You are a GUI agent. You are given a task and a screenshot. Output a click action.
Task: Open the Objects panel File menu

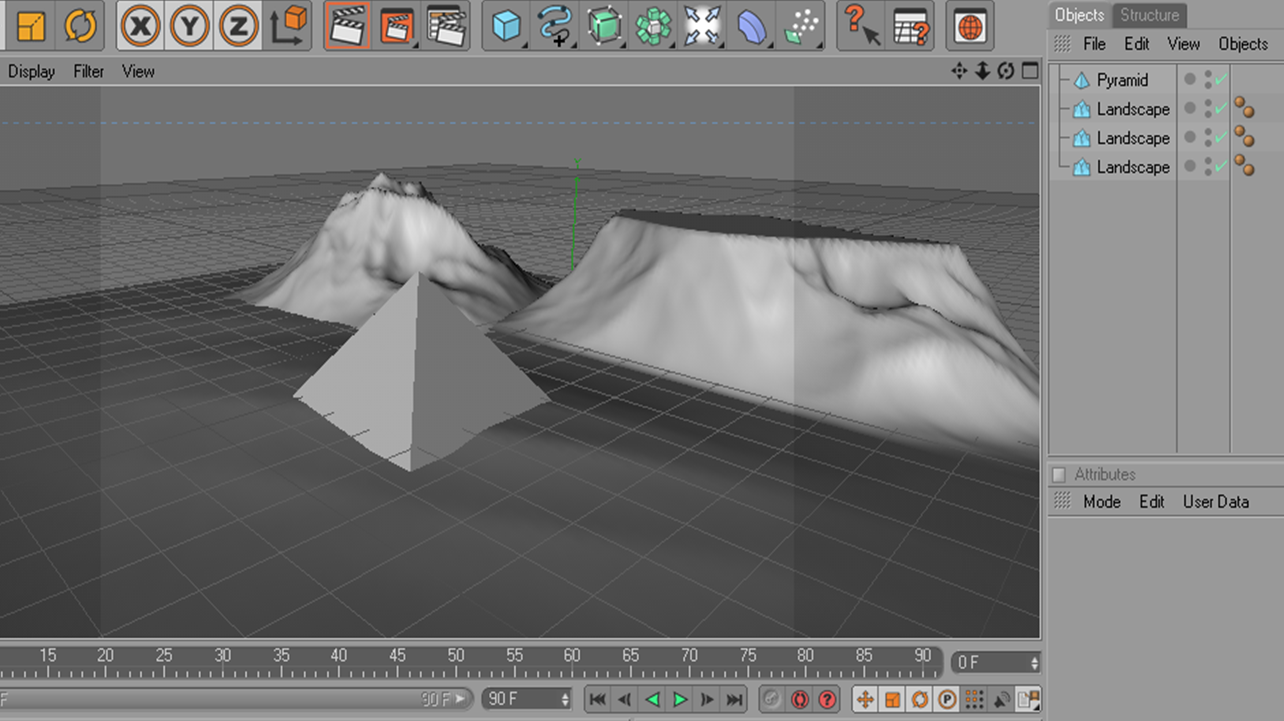point(1094,44)
